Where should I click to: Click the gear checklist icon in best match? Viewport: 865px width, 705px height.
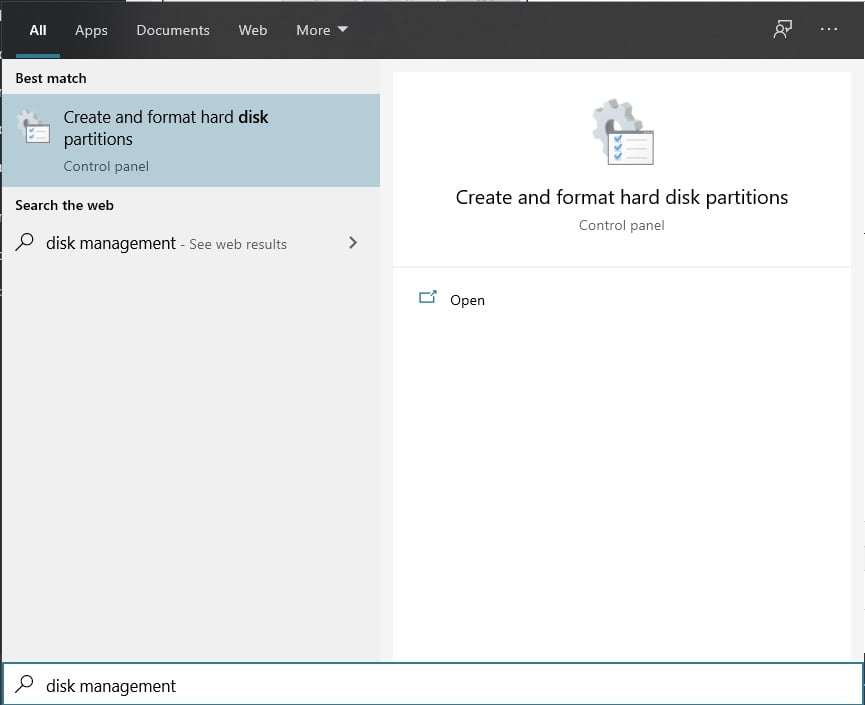tap(33, 127)
